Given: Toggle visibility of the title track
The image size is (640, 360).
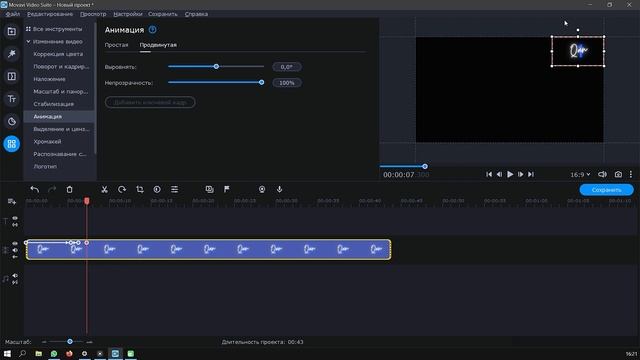Looking at the screenshot, I should pos(15,218).
